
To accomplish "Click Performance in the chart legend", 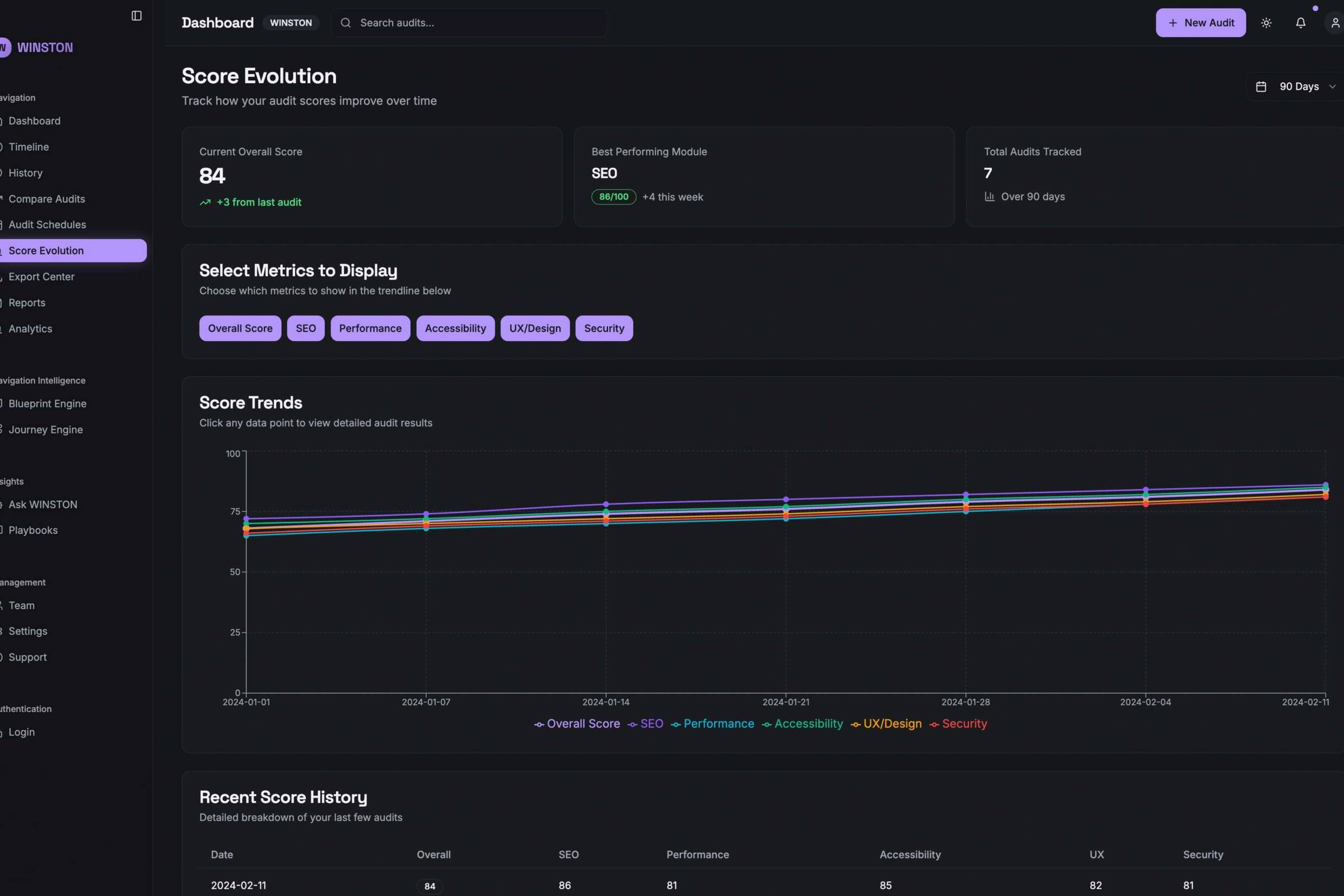I will click(x=718, y=724).
